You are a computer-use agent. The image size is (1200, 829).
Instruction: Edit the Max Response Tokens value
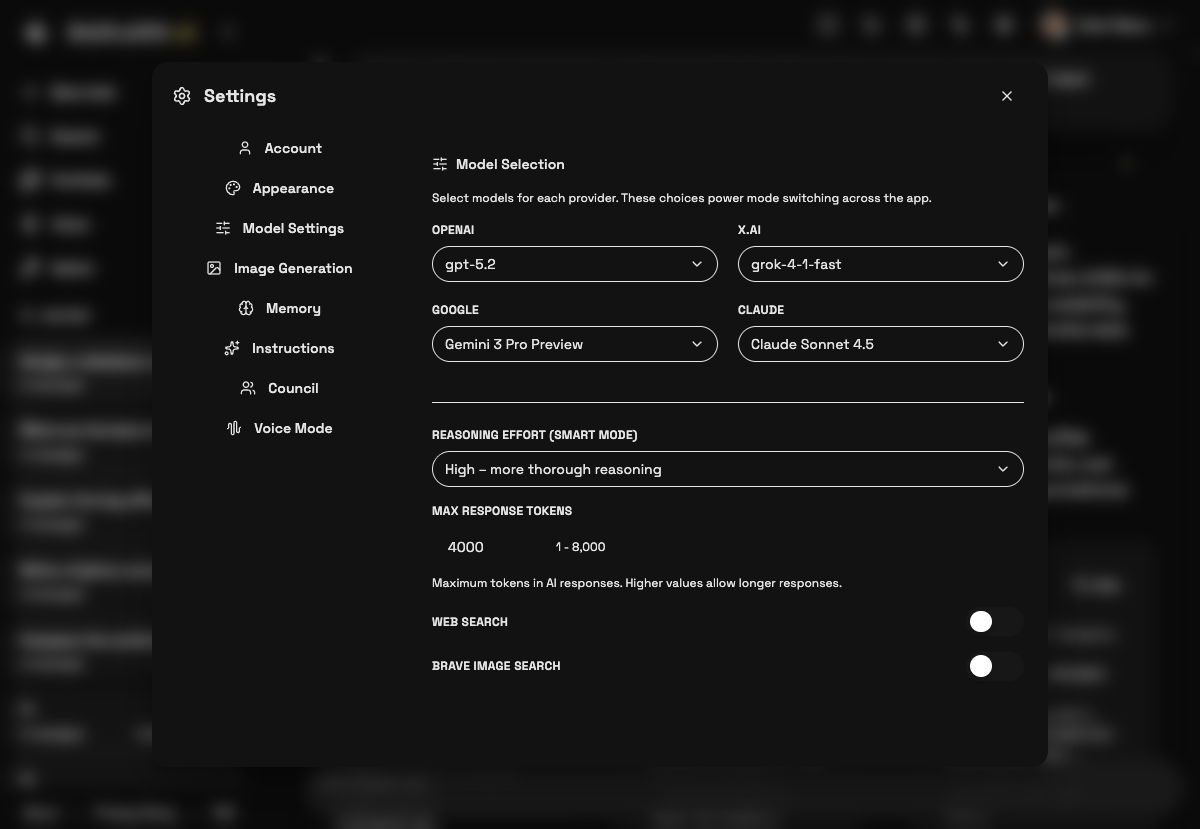[x=466, y=547]
